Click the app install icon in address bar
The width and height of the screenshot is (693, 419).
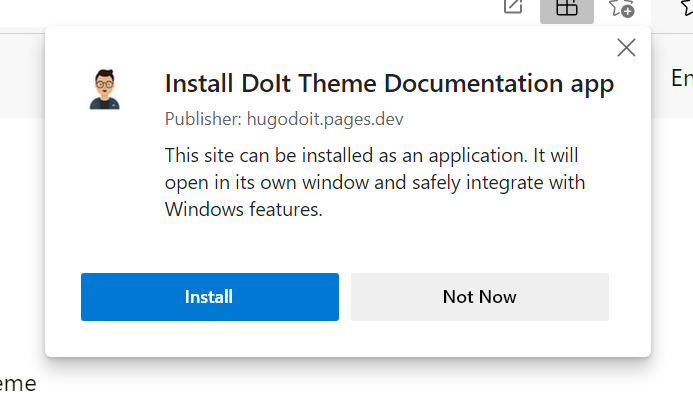[567, 8]
